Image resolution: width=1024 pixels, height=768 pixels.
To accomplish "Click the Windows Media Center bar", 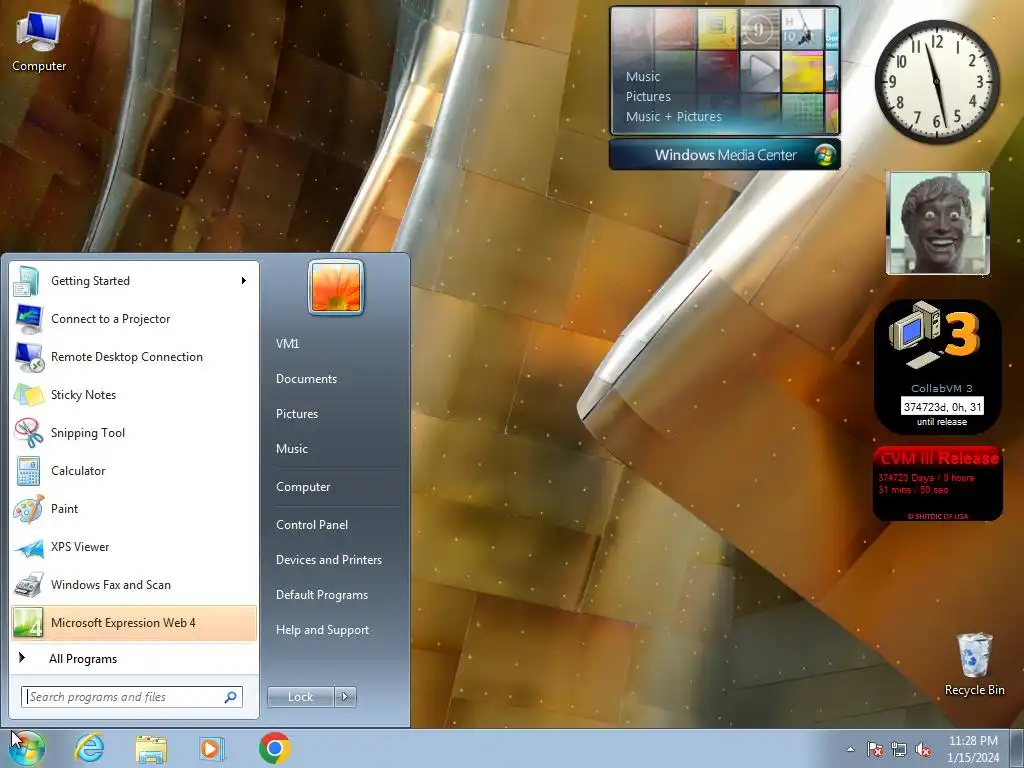I will point(724,155).
